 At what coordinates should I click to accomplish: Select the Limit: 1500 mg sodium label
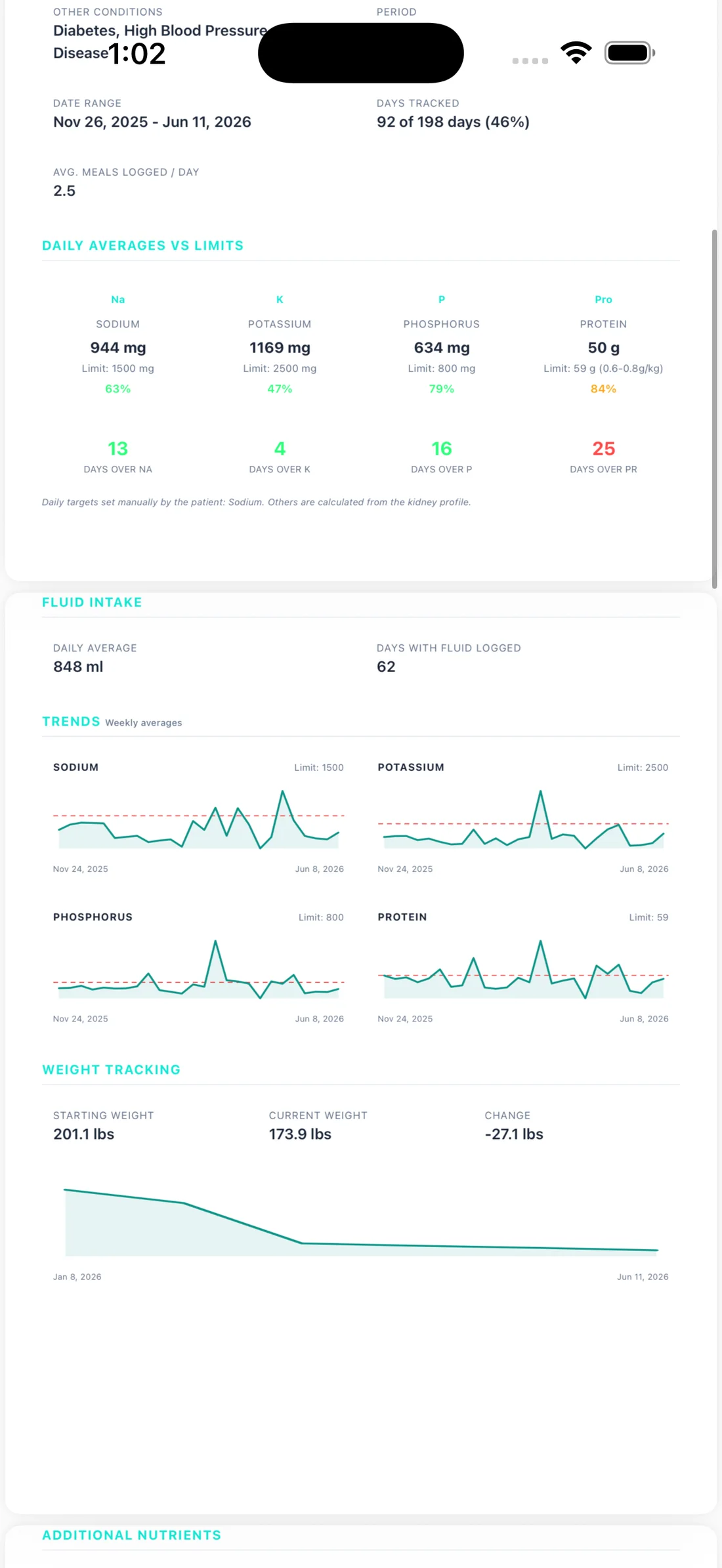click(118, 369)
